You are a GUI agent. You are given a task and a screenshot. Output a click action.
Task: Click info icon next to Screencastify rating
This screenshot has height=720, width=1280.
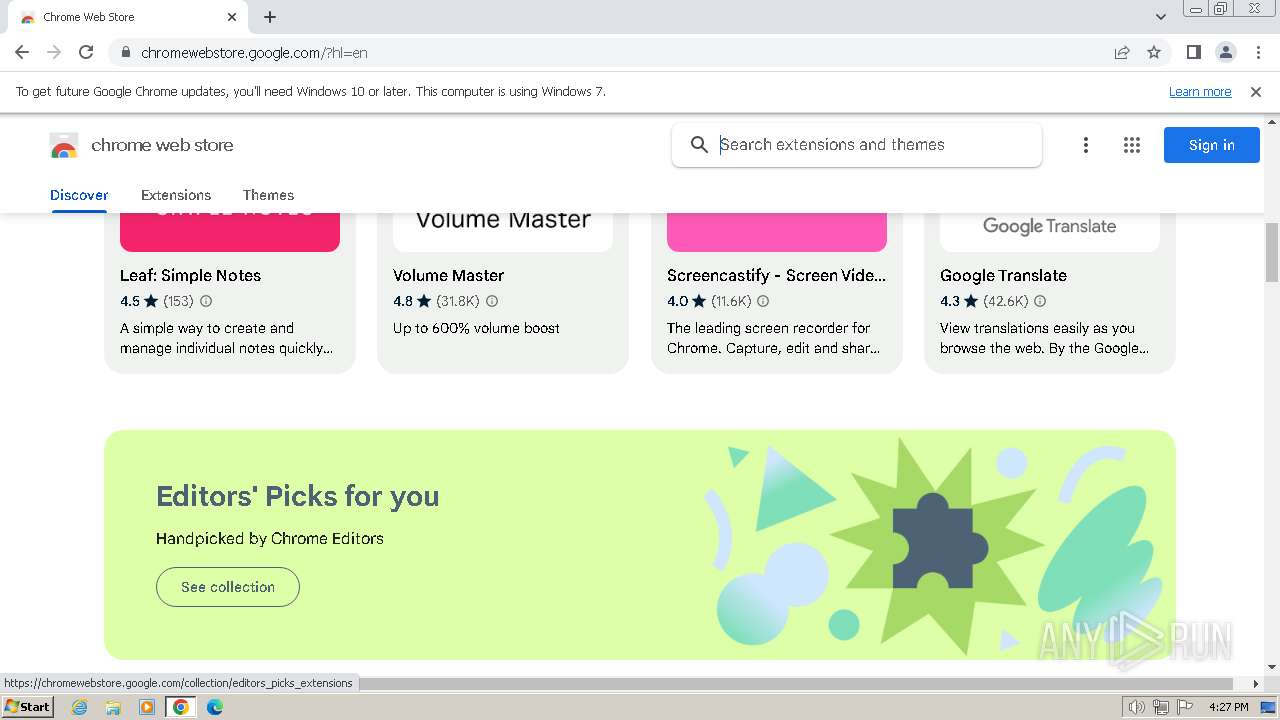pos(763,301)
